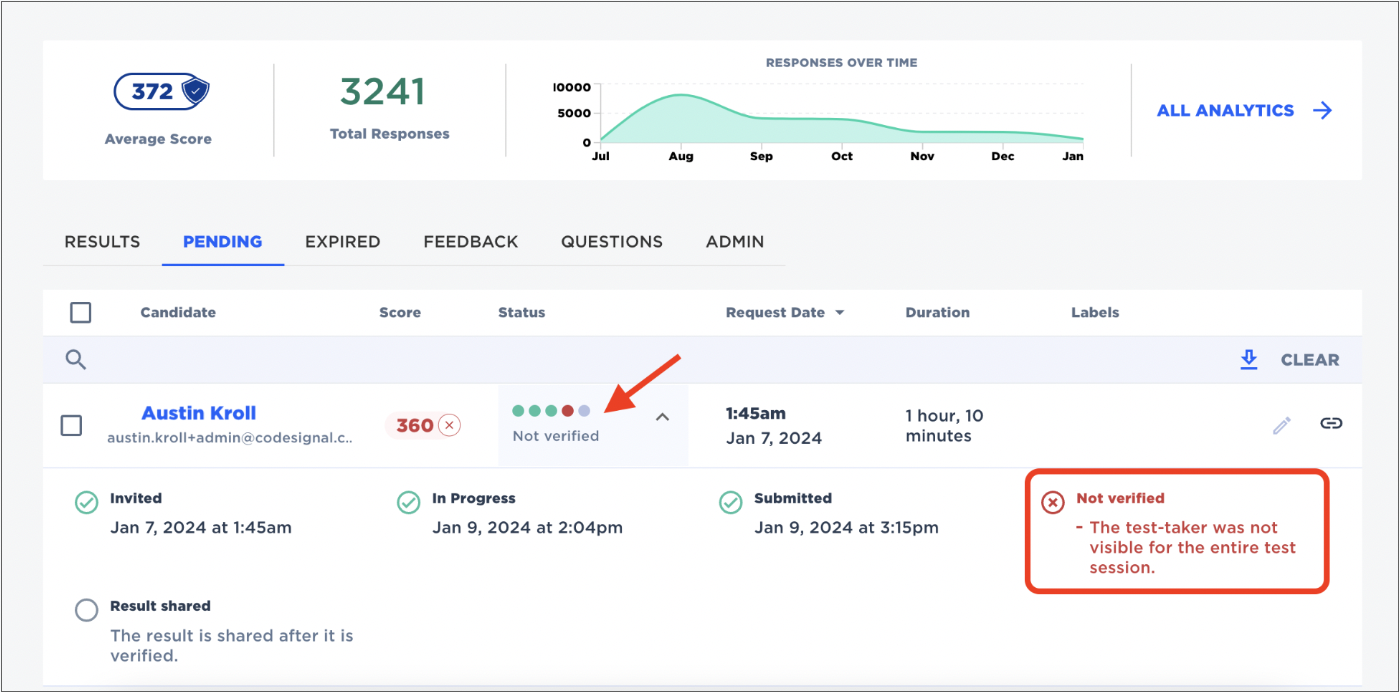The height and width of the screenshot is (692, 1400).
Task: Click the email austin.kroll+admin@codesignal
Action: [x=230, y=438]
